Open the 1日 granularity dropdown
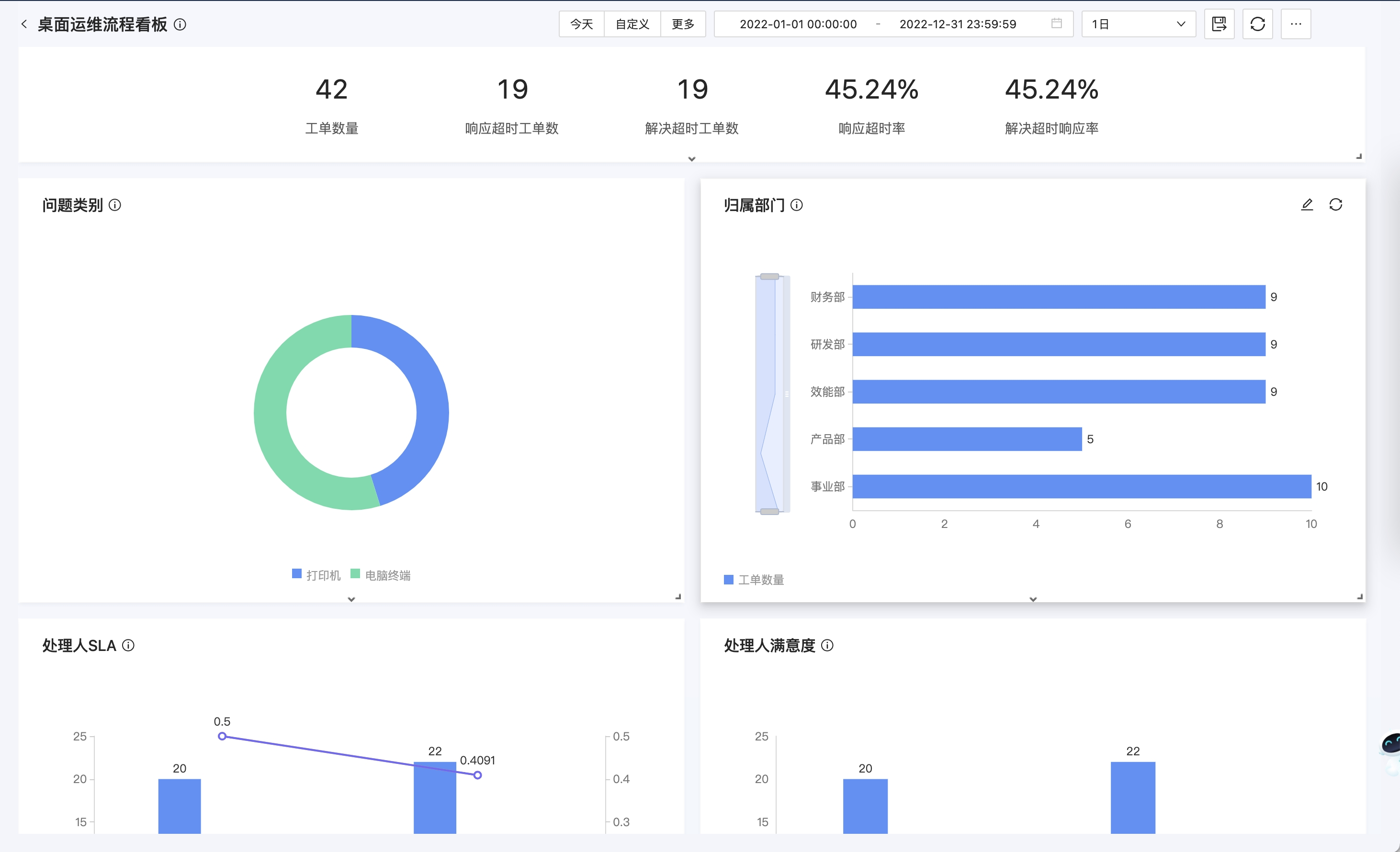 (1138, 24)
